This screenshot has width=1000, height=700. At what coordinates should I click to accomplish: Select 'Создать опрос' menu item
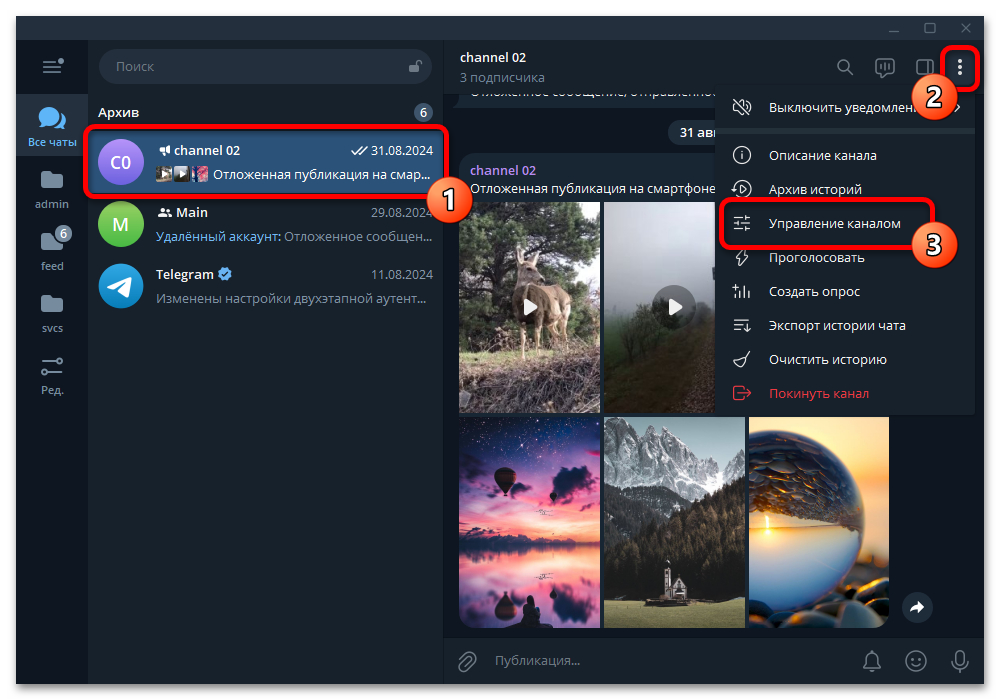tap(845, 291)
